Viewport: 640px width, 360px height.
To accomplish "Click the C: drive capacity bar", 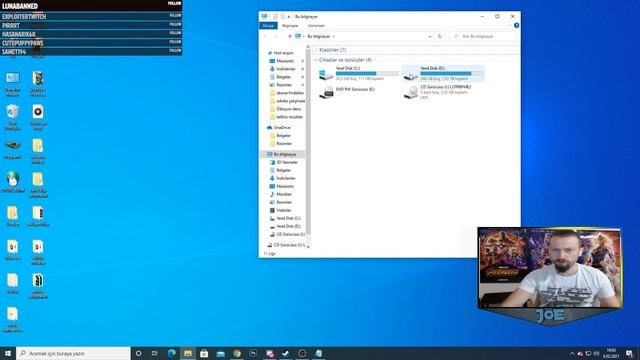I will point(367,73).
